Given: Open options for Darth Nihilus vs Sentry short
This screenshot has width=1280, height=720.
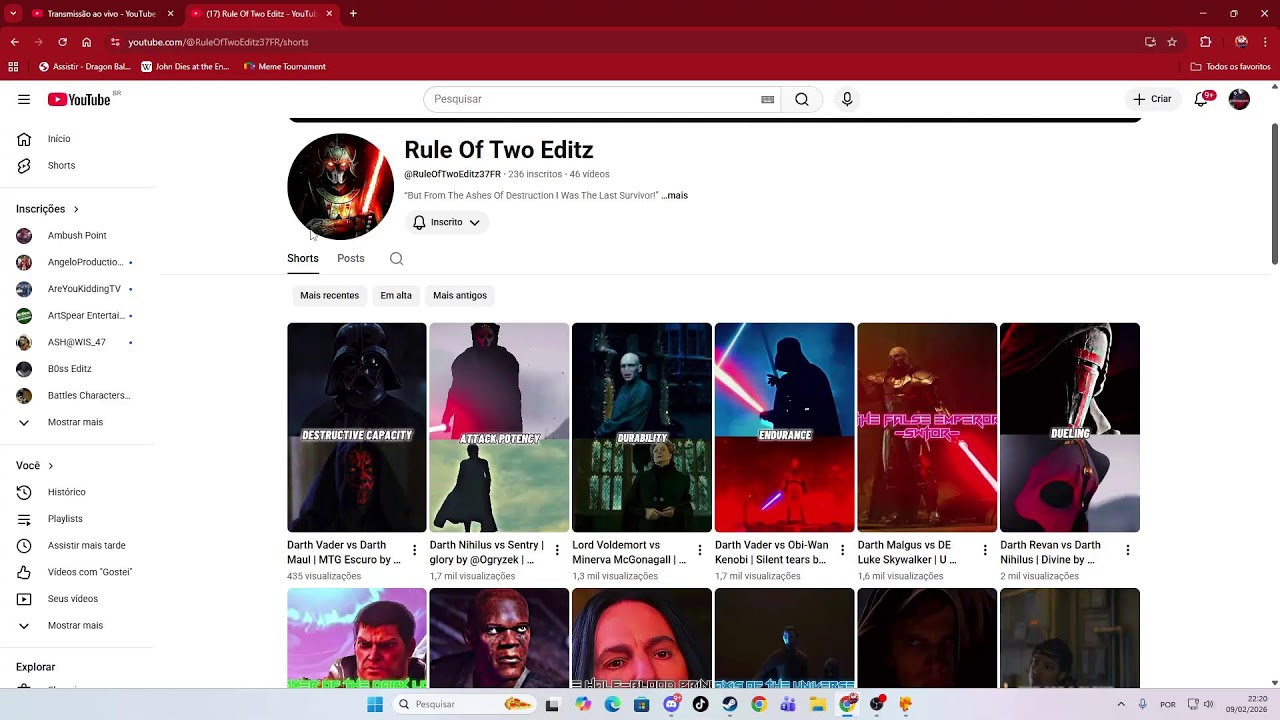Looking at the screenshot, I should [x=557, y=550].
